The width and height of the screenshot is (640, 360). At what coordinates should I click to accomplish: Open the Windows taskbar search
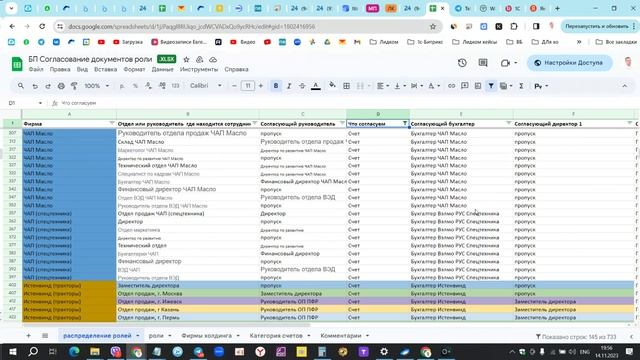click(x=33, y=351)
